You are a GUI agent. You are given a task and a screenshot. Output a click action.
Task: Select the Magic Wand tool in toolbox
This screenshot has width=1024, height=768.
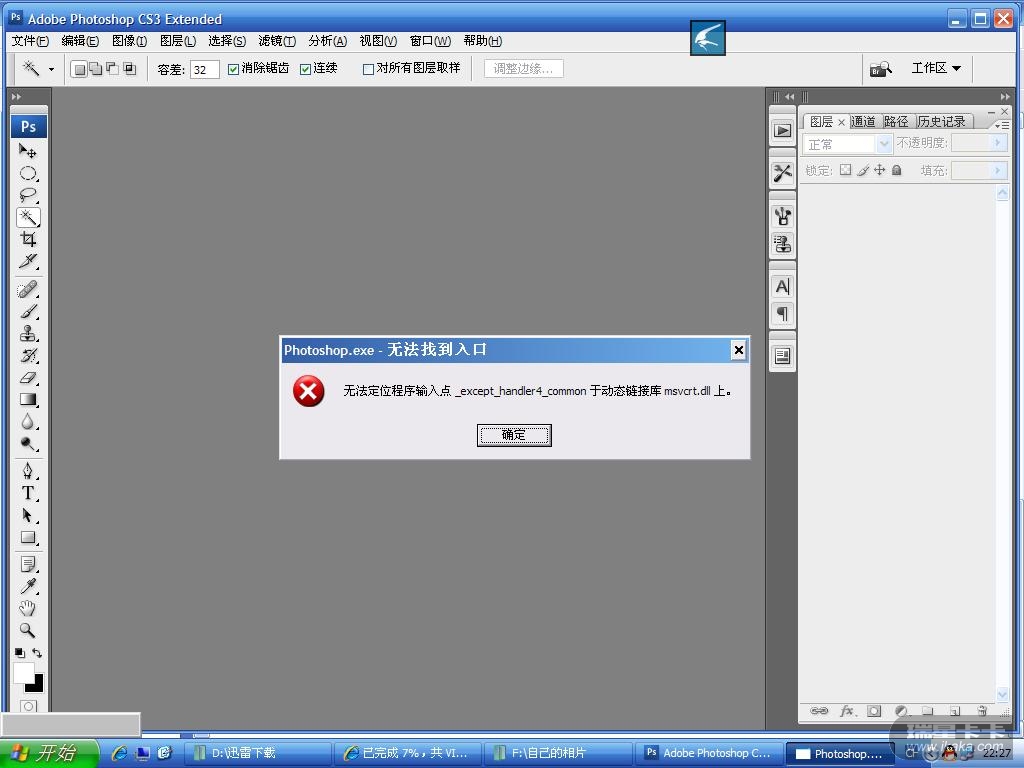(x=28, y=217)
